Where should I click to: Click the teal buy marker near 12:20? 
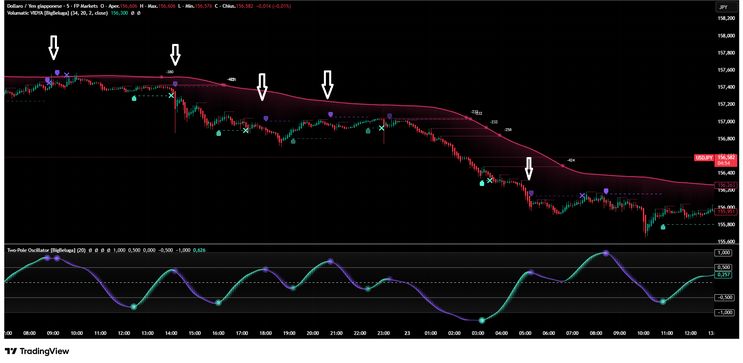[x=134, y=99]
